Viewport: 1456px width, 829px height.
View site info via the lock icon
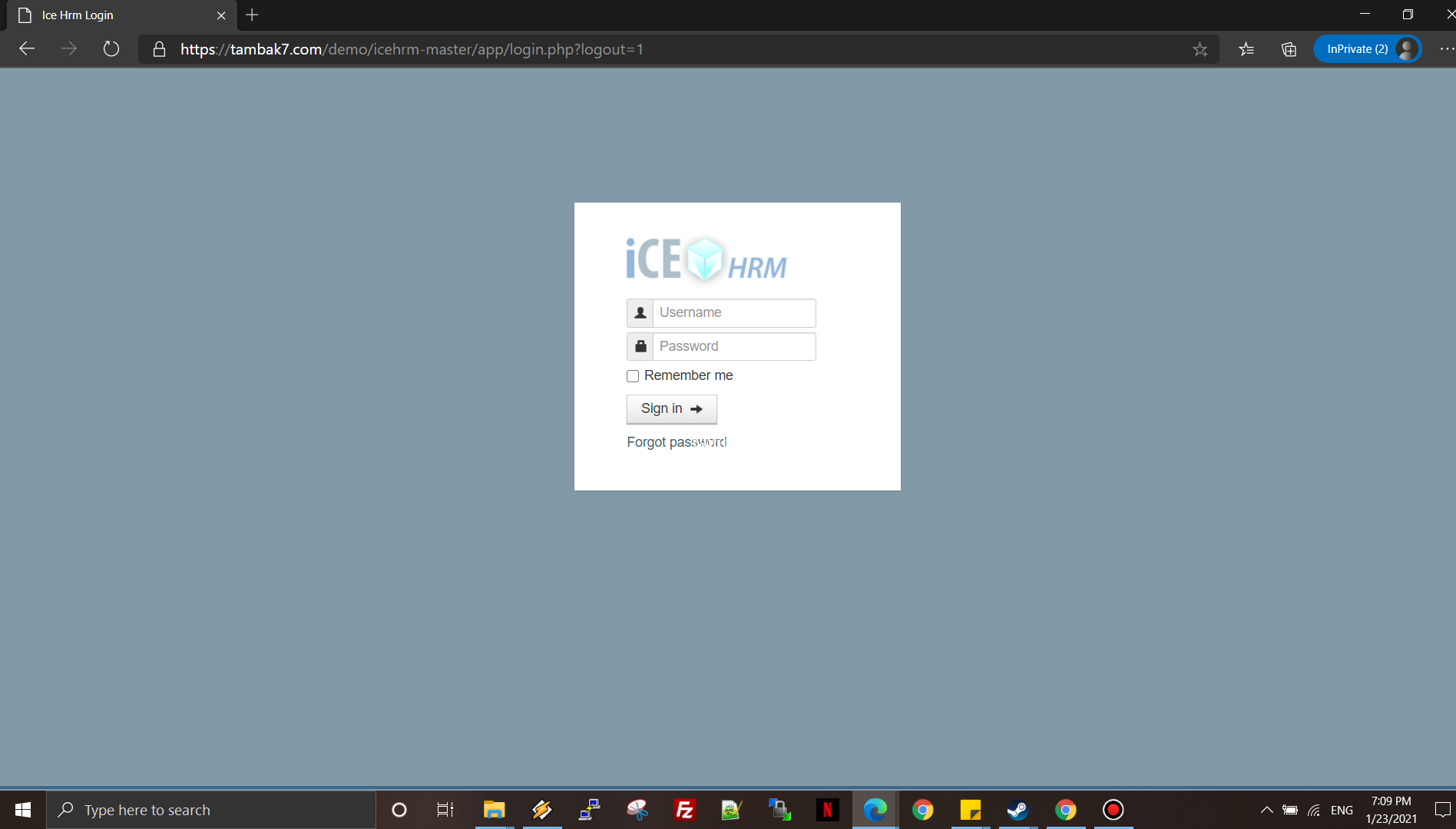click(159, 50)
